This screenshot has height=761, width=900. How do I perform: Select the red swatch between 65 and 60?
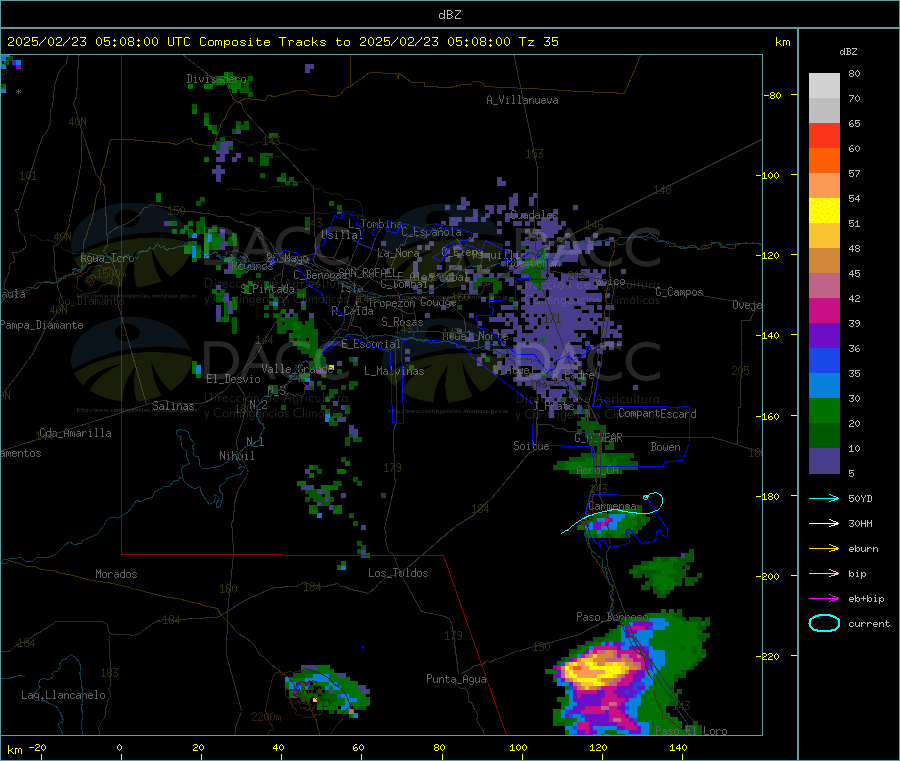point(824,135)
